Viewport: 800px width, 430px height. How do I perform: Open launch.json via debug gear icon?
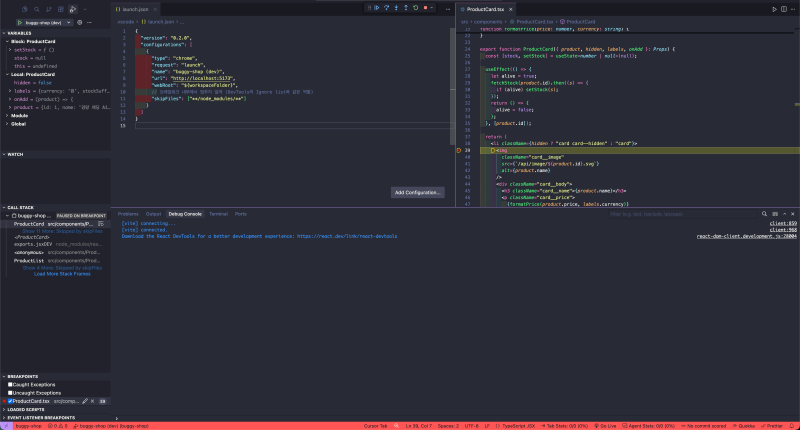80,22
